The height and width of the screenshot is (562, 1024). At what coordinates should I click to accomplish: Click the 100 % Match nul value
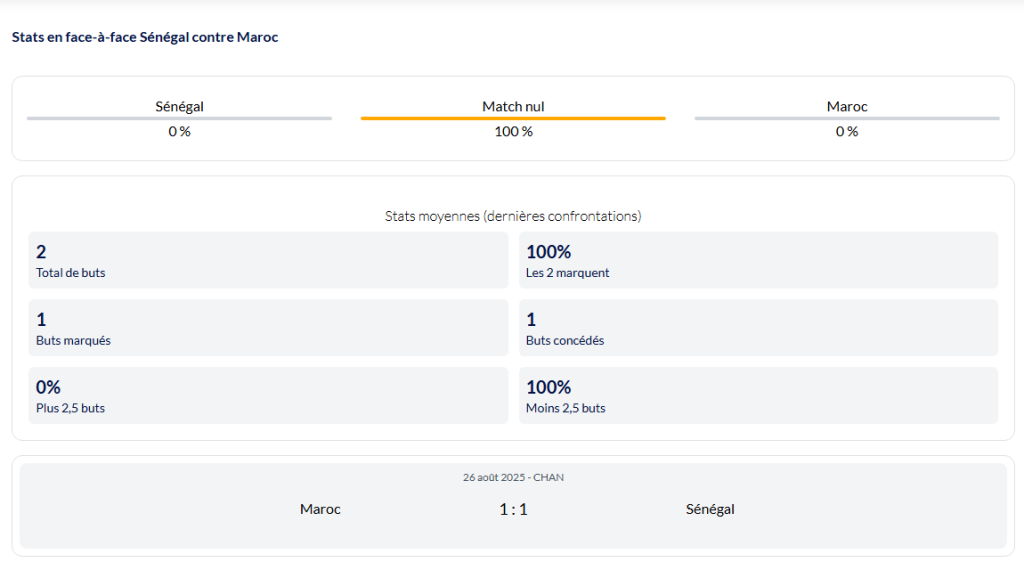point(513,131)
